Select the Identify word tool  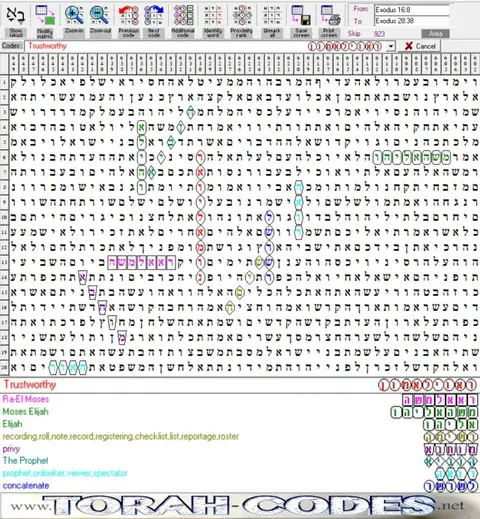213,15
